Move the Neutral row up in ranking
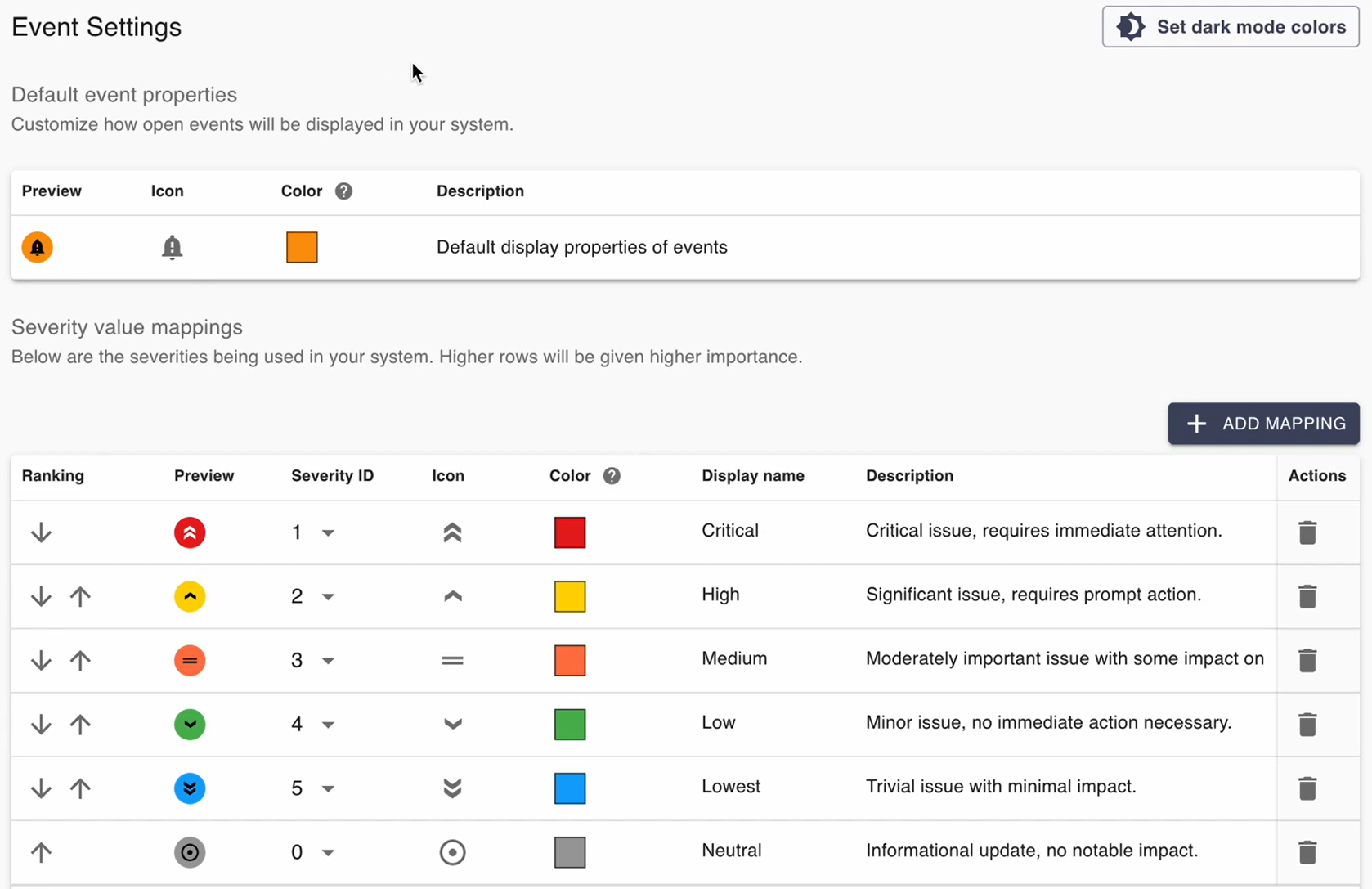 point(41,852)
